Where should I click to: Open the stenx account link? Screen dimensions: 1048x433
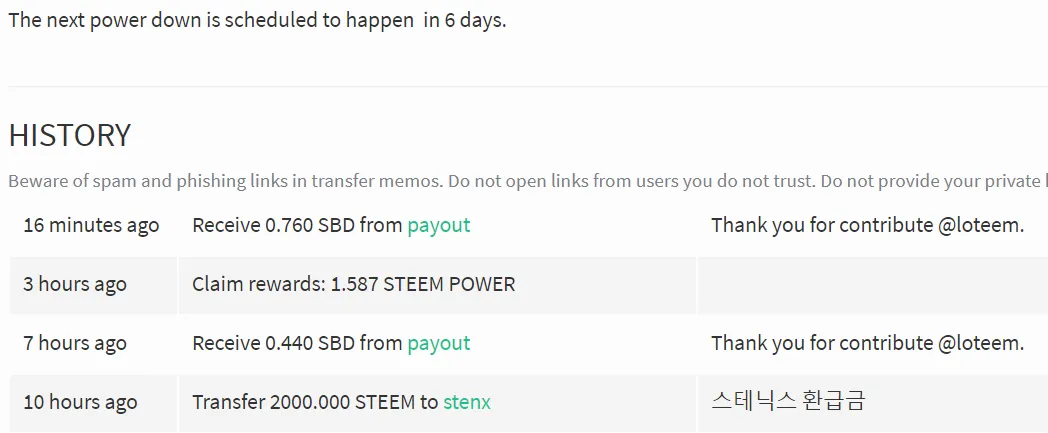(x=467, y=402)
